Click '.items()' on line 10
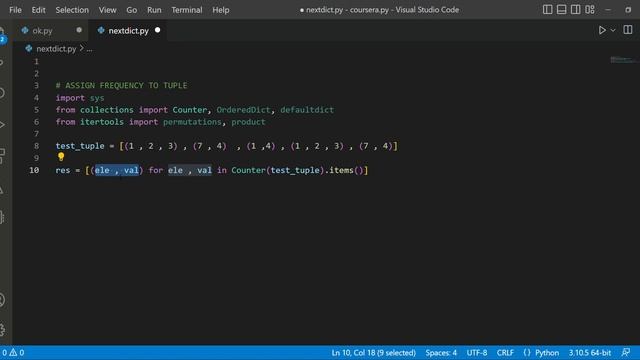 pos(344,170)
